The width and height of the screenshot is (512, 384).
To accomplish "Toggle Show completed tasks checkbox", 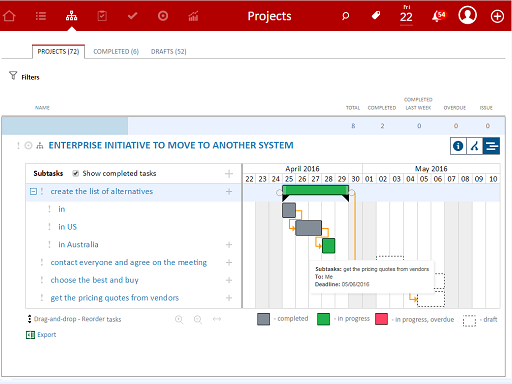I will 76,173.
